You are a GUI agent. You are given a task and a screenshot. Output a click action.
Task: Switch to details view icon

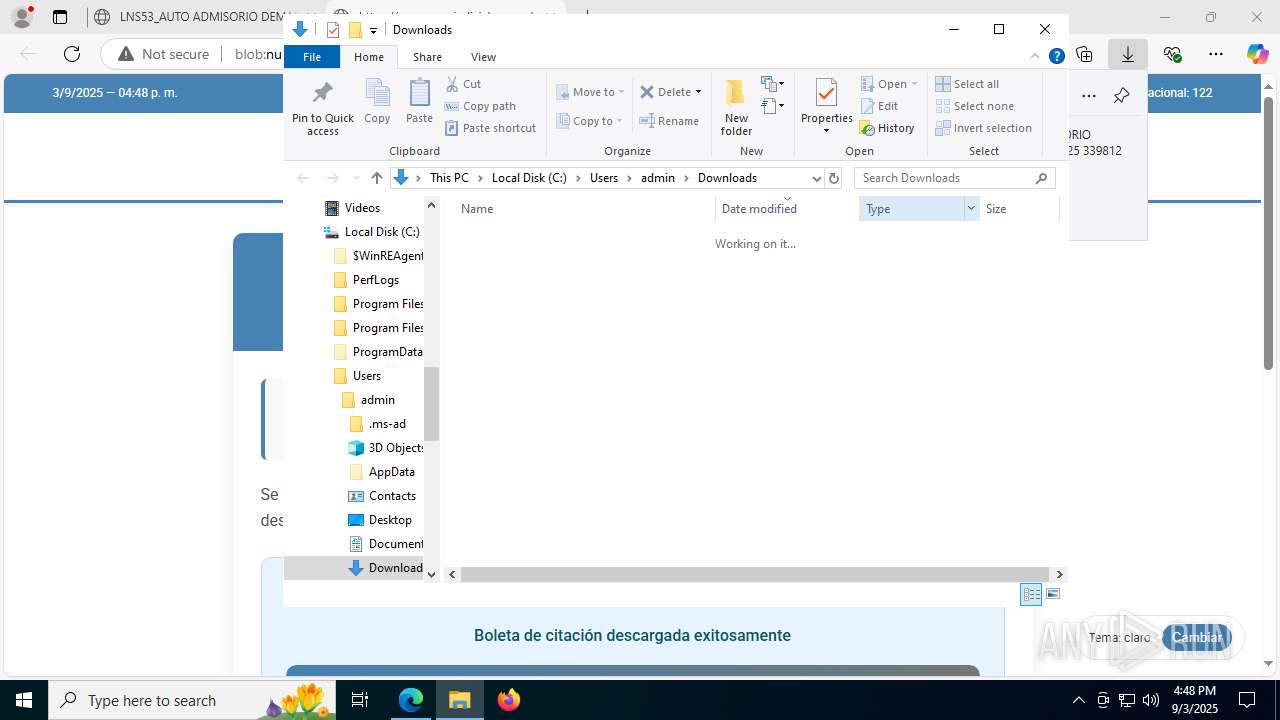[x=1031, y=594]
